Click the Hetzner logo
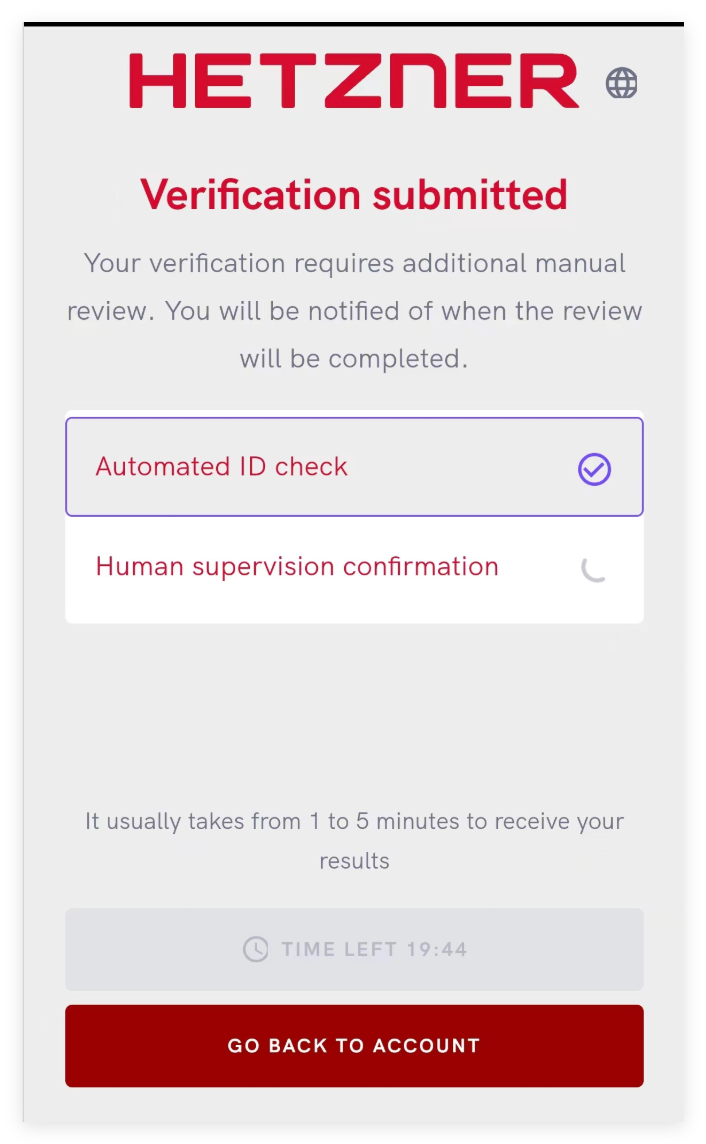The image size is (706, 1144). [x=354, y=81]
